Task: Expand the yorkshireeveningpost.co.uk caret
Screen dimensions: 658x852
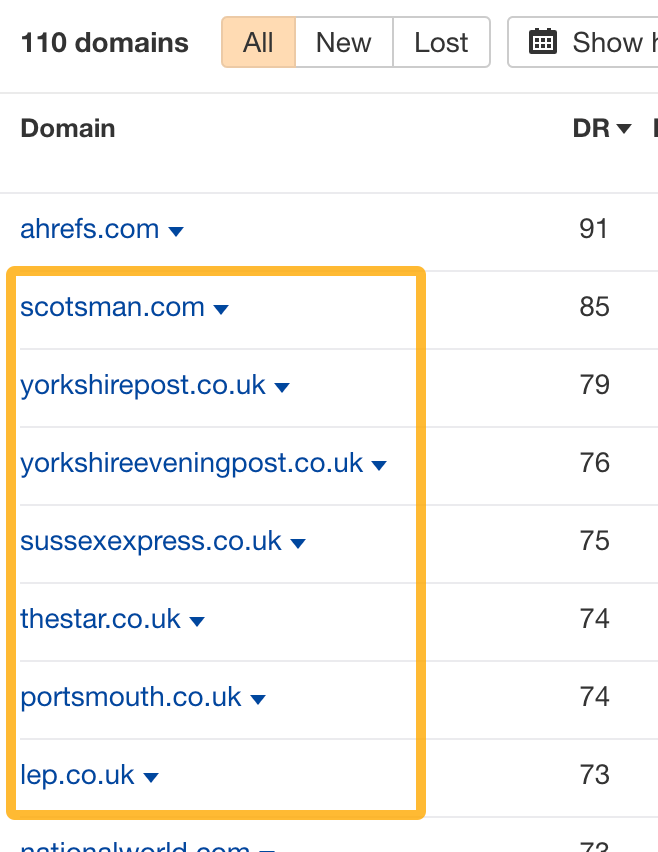Action: [x=378, y=464]
